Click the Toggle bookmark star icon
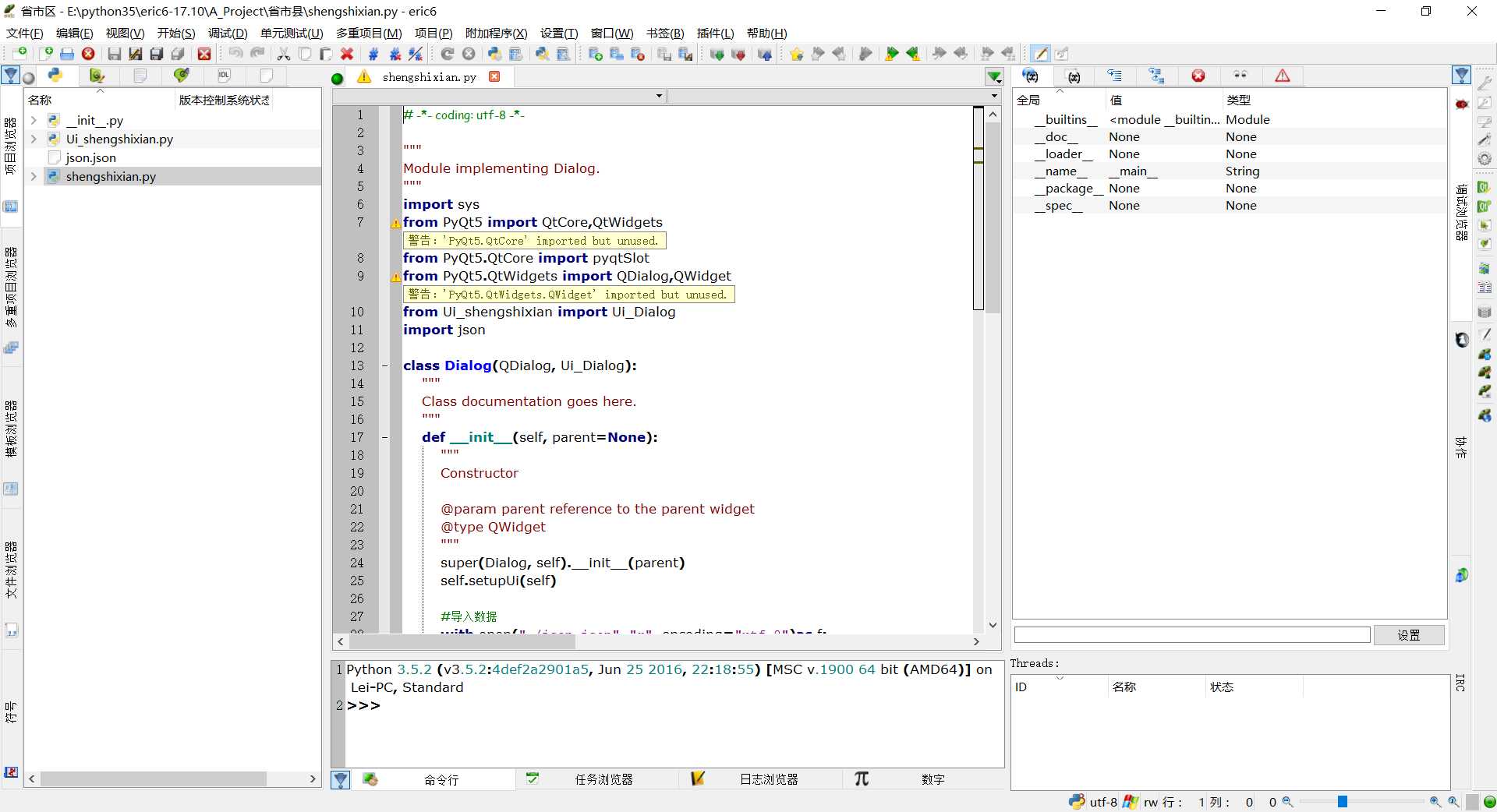Screen dimensions: 1497x812 pos(796,53)
